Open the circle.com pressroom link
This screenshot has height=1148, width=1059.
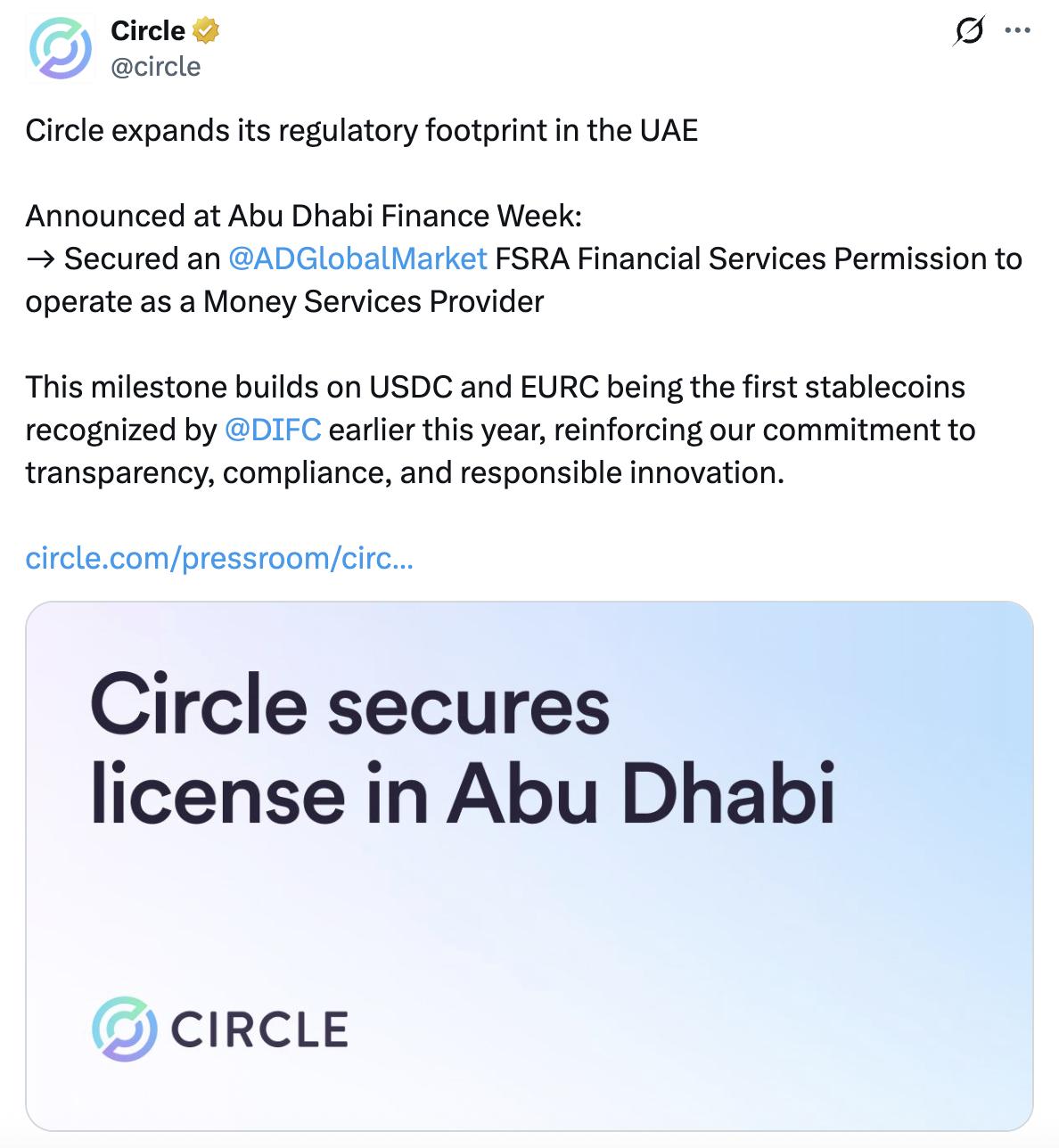[219, 559]
